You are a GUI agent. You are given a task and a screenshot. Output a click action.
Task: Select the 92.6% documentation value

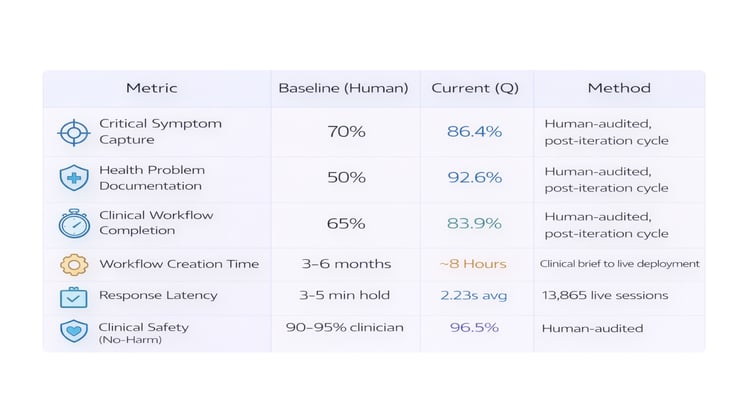click(x=475, y=178)
